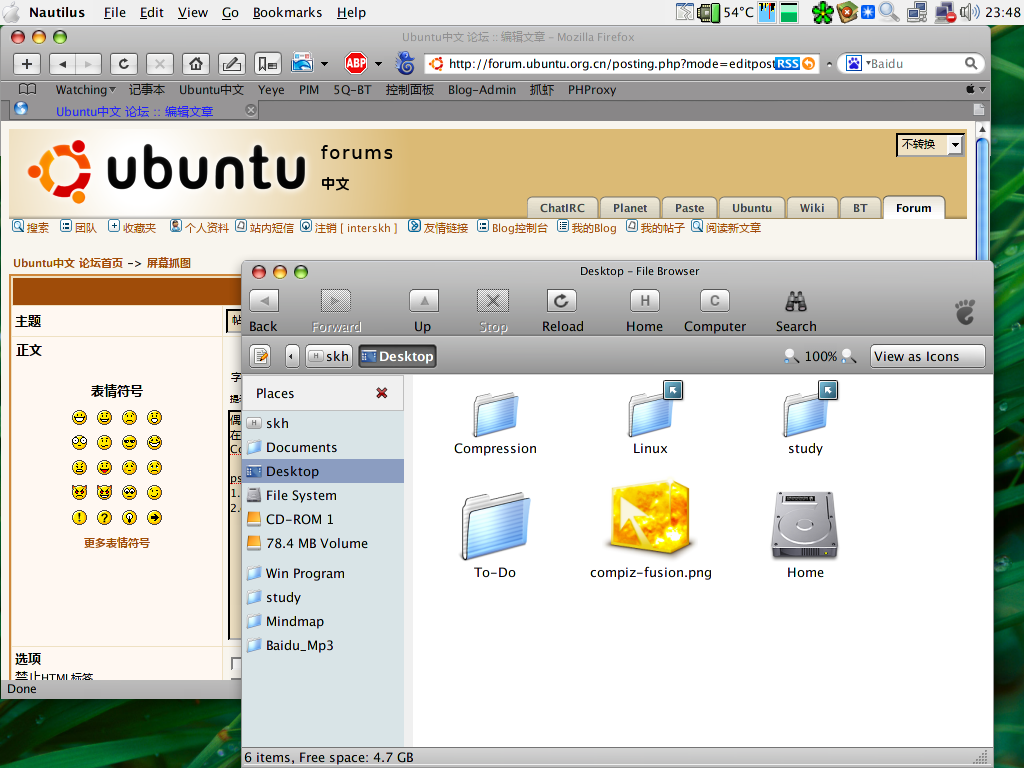Open the File menu
Image resolution: width=1024 pixels, height=768 pixels.
tap(115, 12)
